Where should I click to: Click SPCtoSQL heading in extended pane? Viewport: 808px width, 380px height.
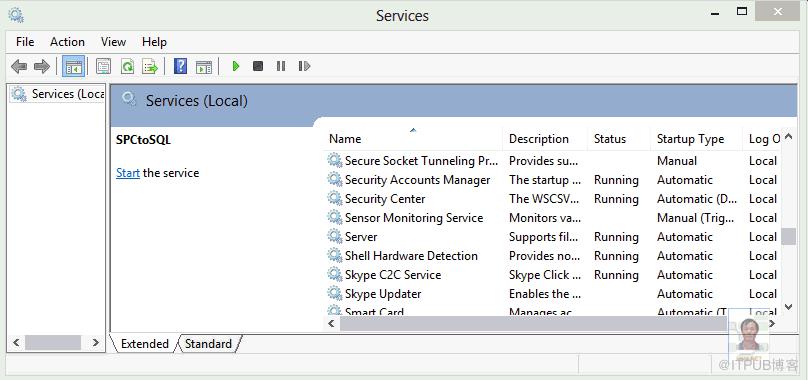pyautogui.click(x=143, y=140)
